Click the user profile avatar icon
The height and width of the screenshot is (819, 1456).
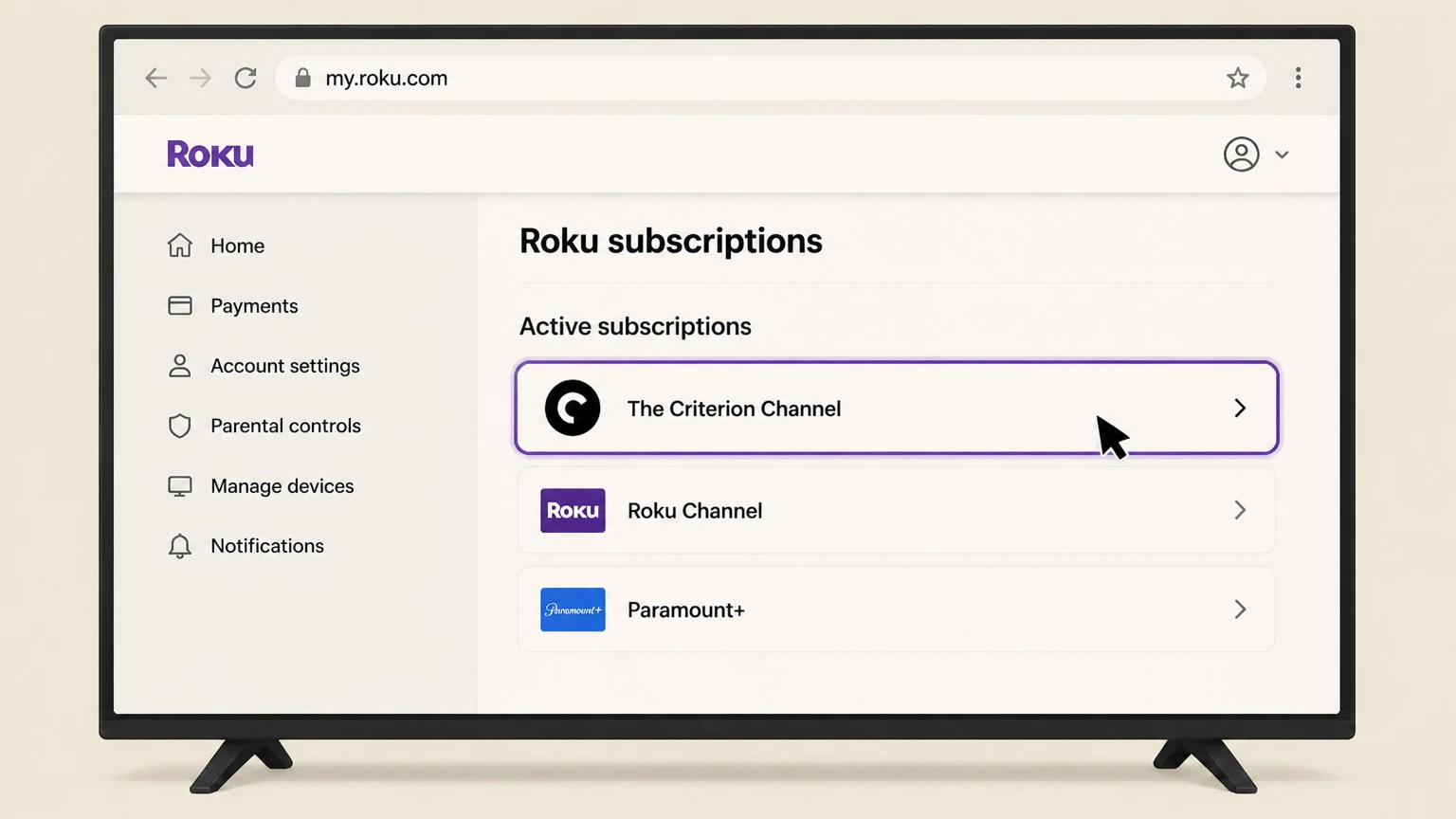pyautogui.click(x=1241, y=154)
